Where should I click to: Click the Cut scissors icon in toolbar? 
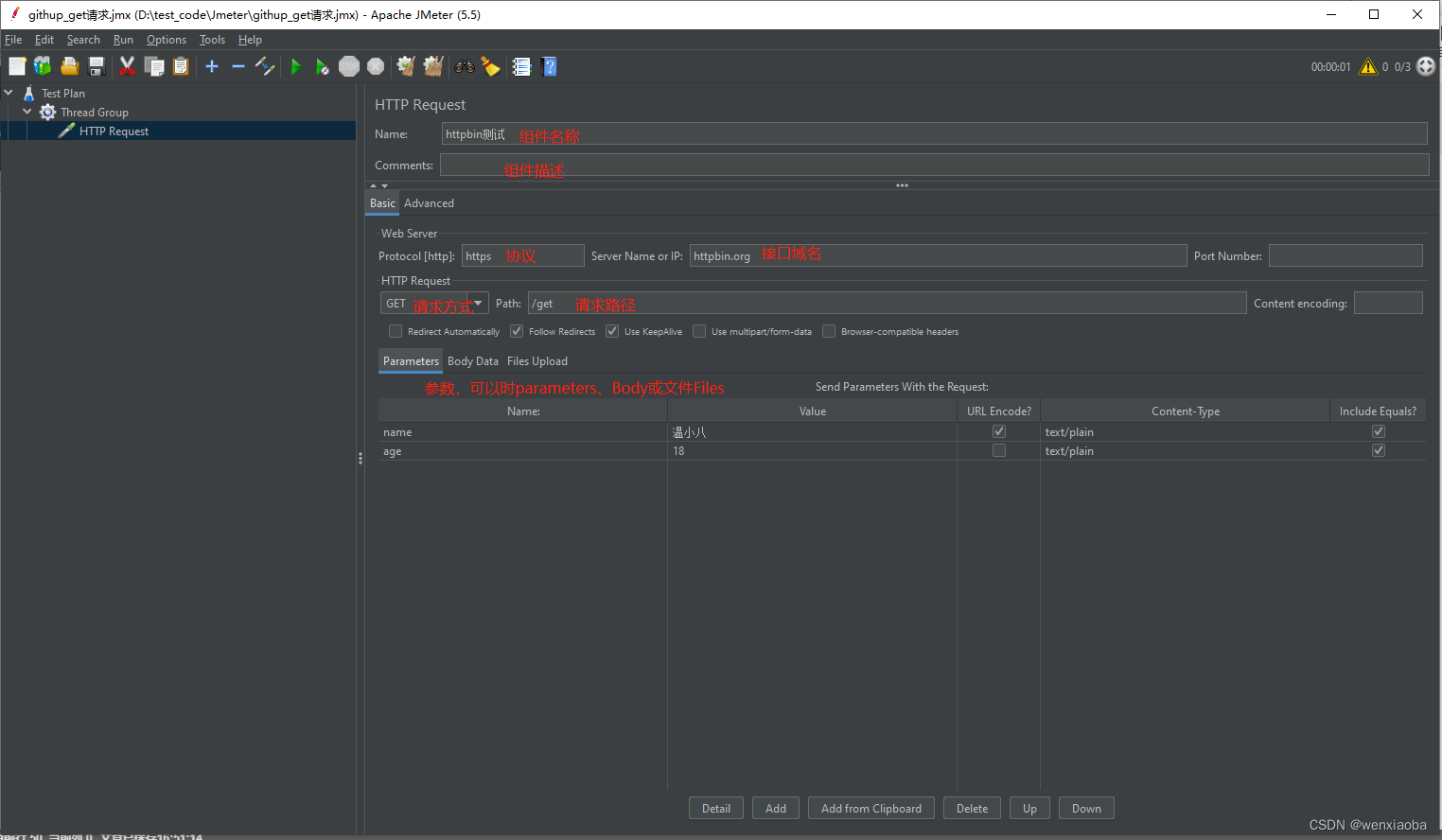(127, 66)
